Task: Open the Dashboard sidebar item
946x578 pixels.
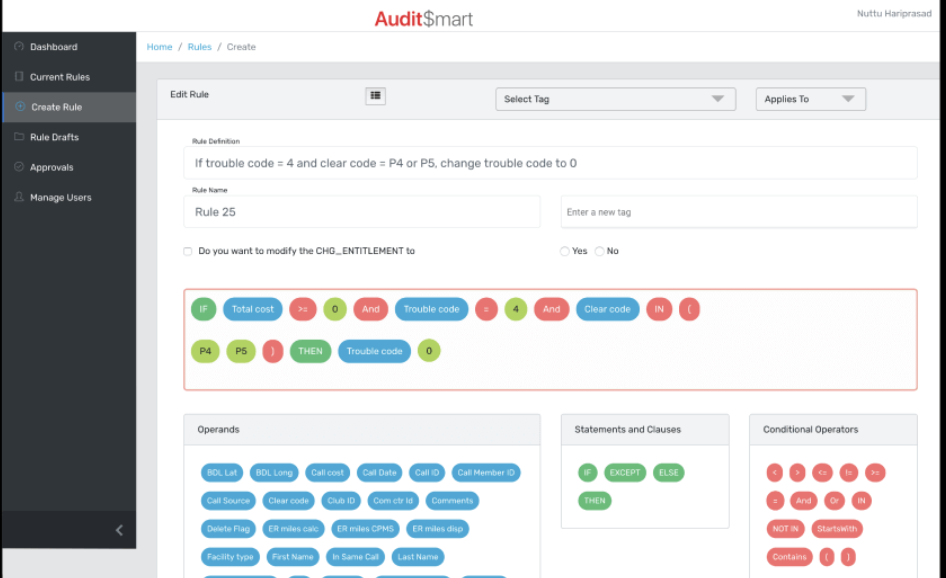Action: click(69, 46)
